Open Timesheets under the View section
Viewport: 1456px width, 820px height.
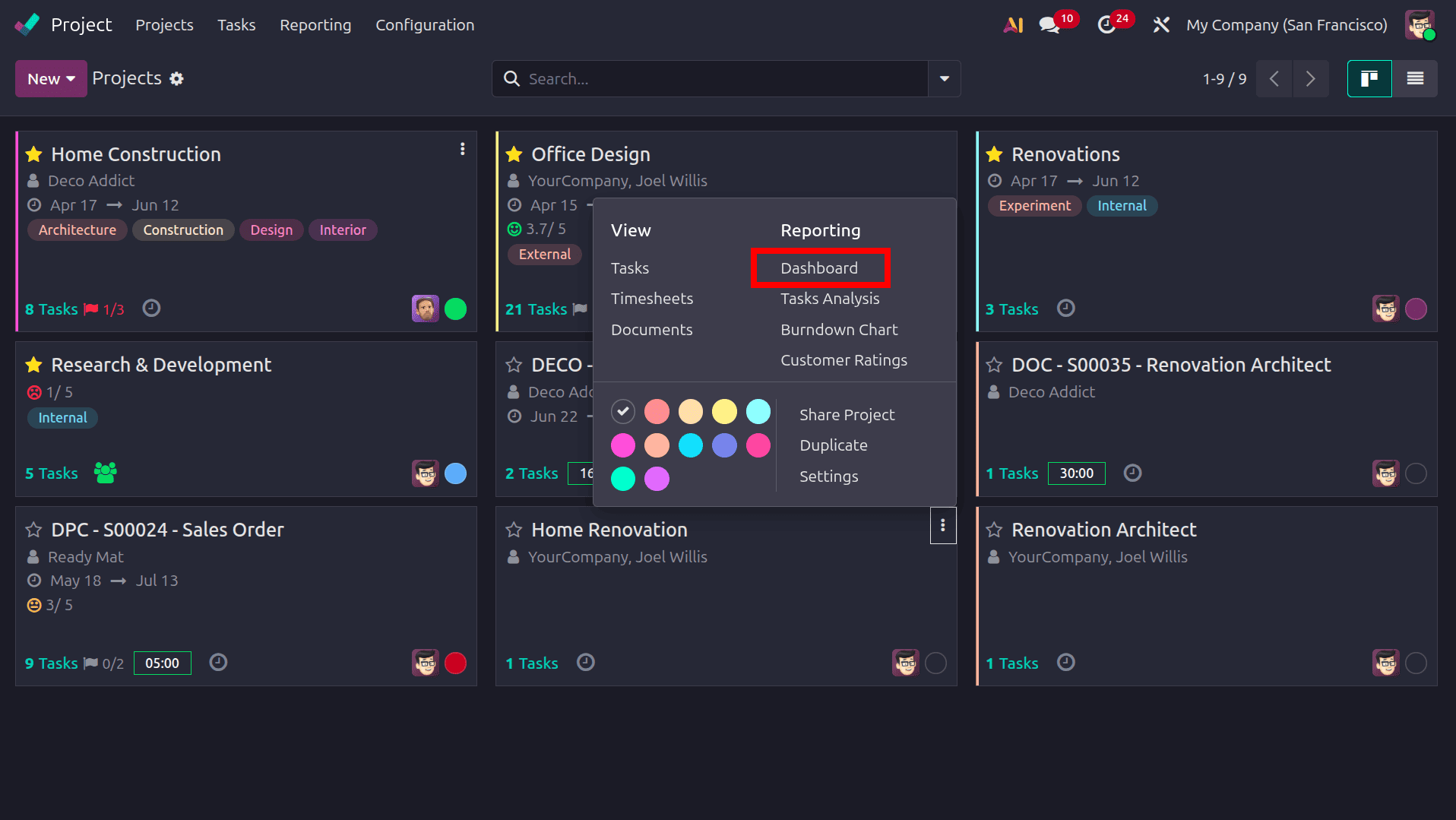[x=652, y=299]
